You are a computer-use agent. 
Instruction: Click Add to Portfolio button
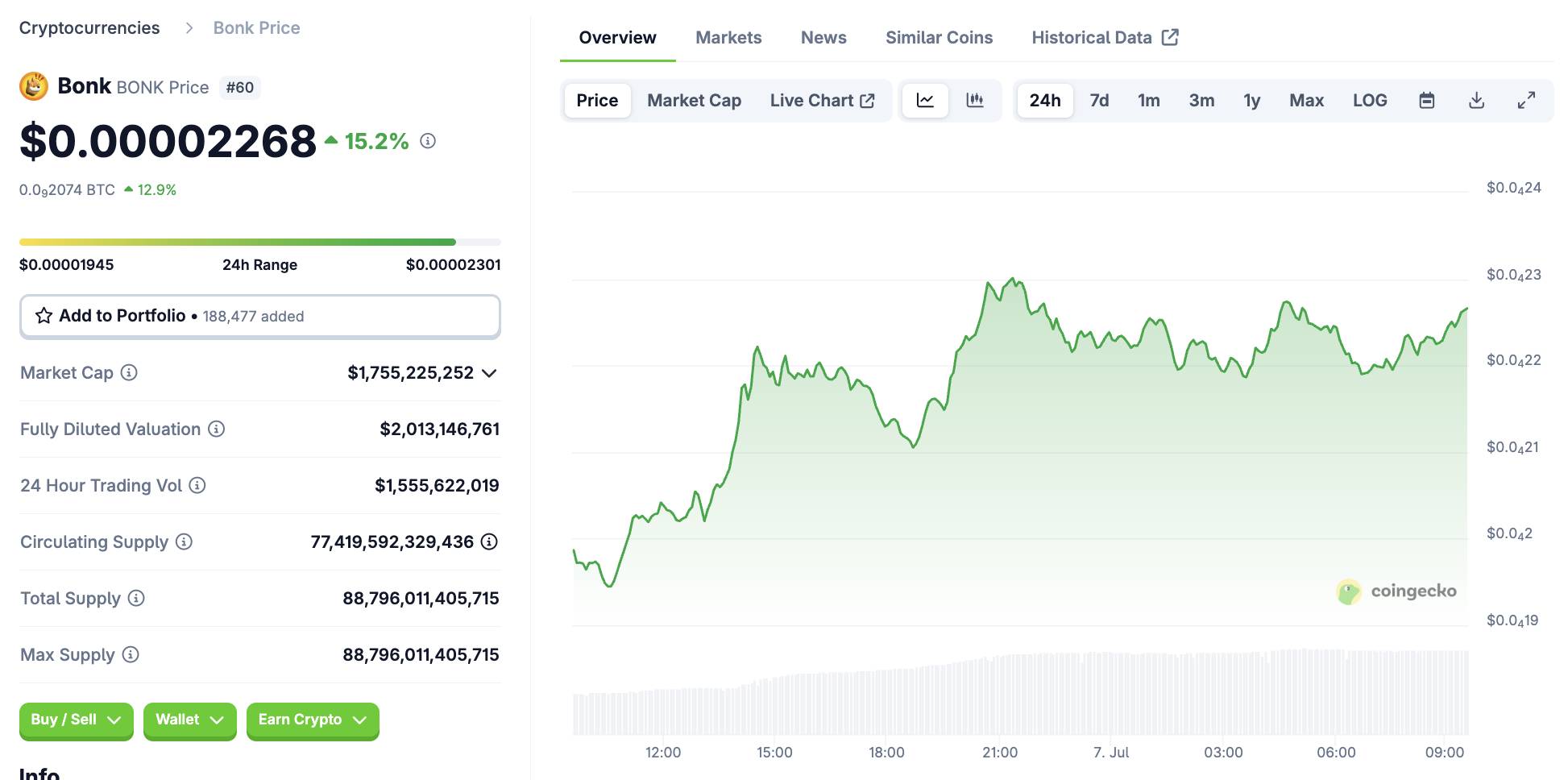pos(259,316)
